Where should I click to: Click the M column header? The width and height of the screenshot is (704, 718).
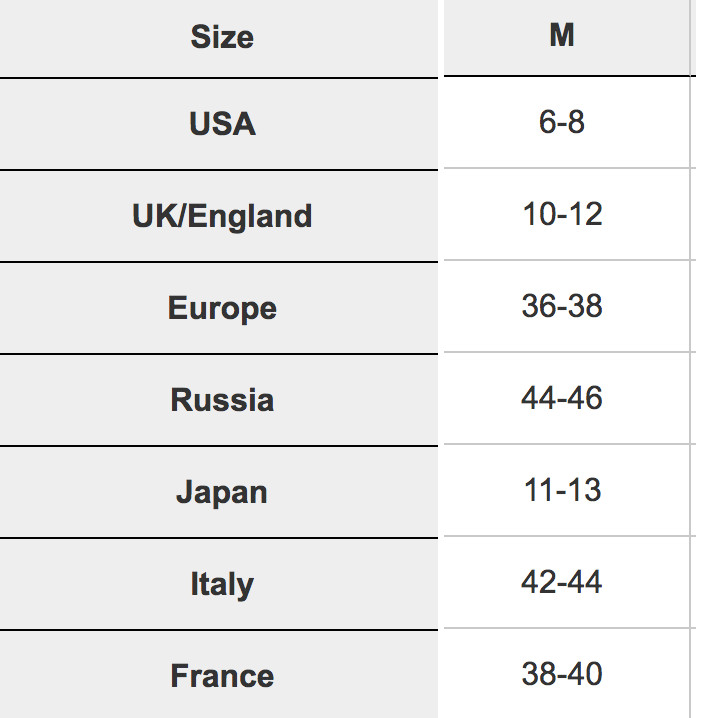[x=562, y=36]
